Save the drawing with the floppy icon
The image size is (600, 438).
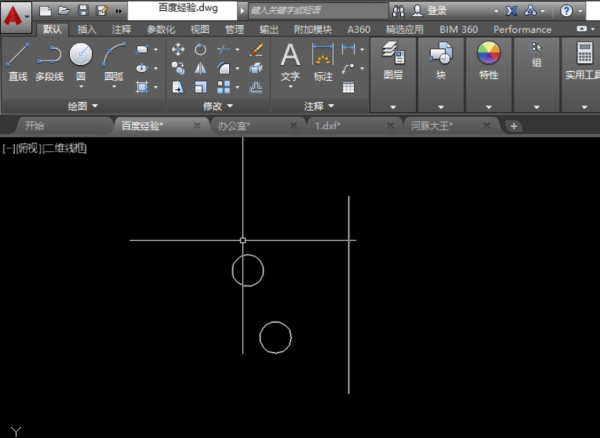click(83, 11)
